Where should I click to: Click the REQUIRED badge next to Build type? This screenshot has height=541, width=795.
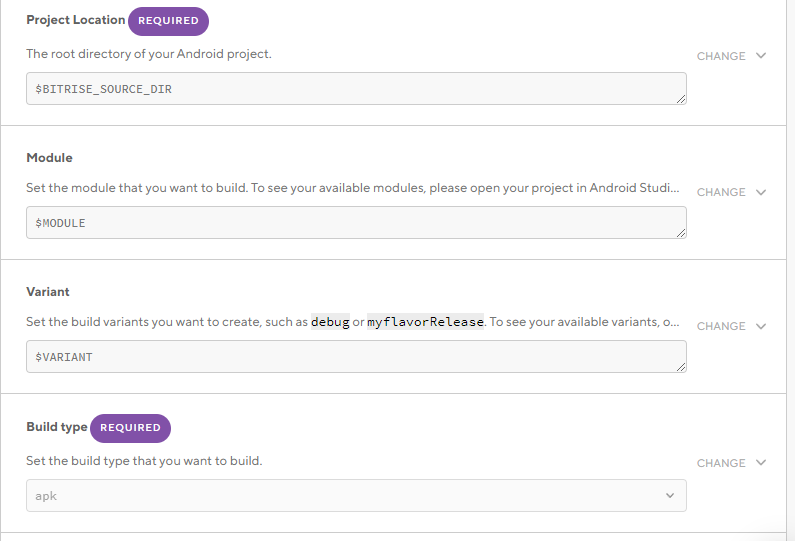[x=130, y=428]
